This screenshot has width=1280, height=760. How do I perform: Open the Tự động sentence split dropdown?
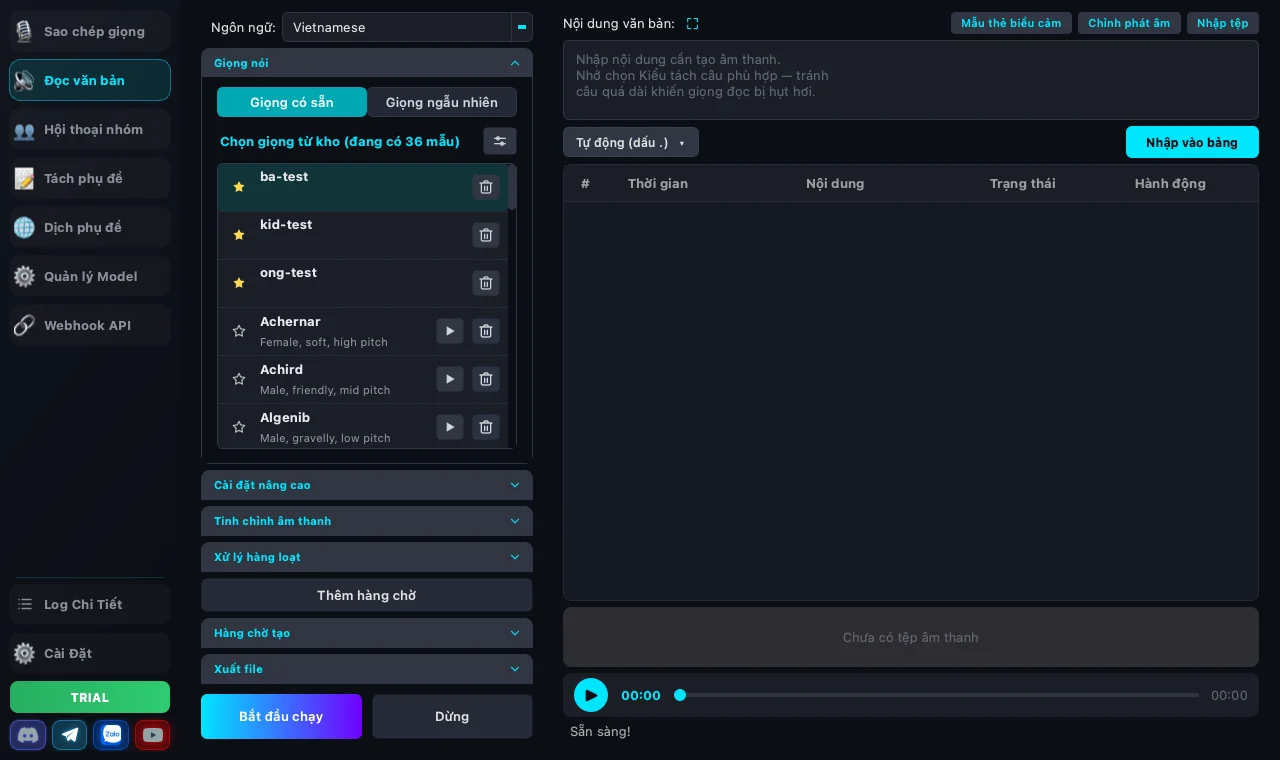[631, 142]
